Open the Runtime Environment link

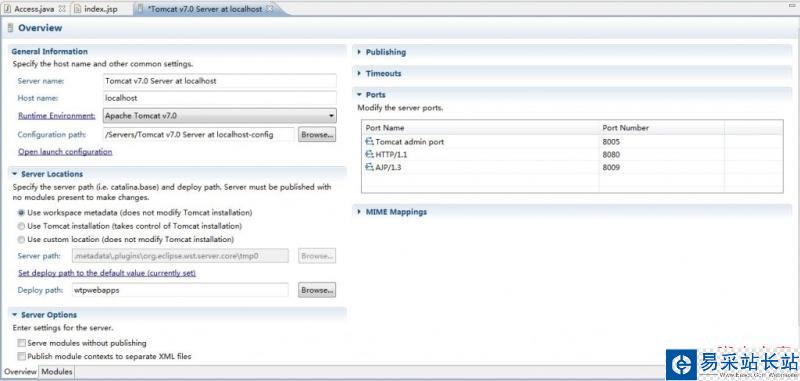[57, 116]
